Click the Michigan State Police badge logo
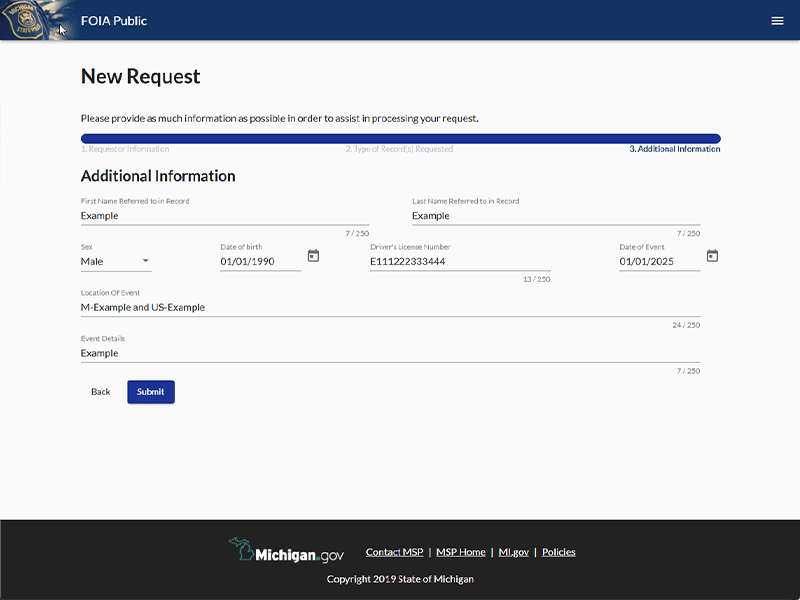 [23, 19]
